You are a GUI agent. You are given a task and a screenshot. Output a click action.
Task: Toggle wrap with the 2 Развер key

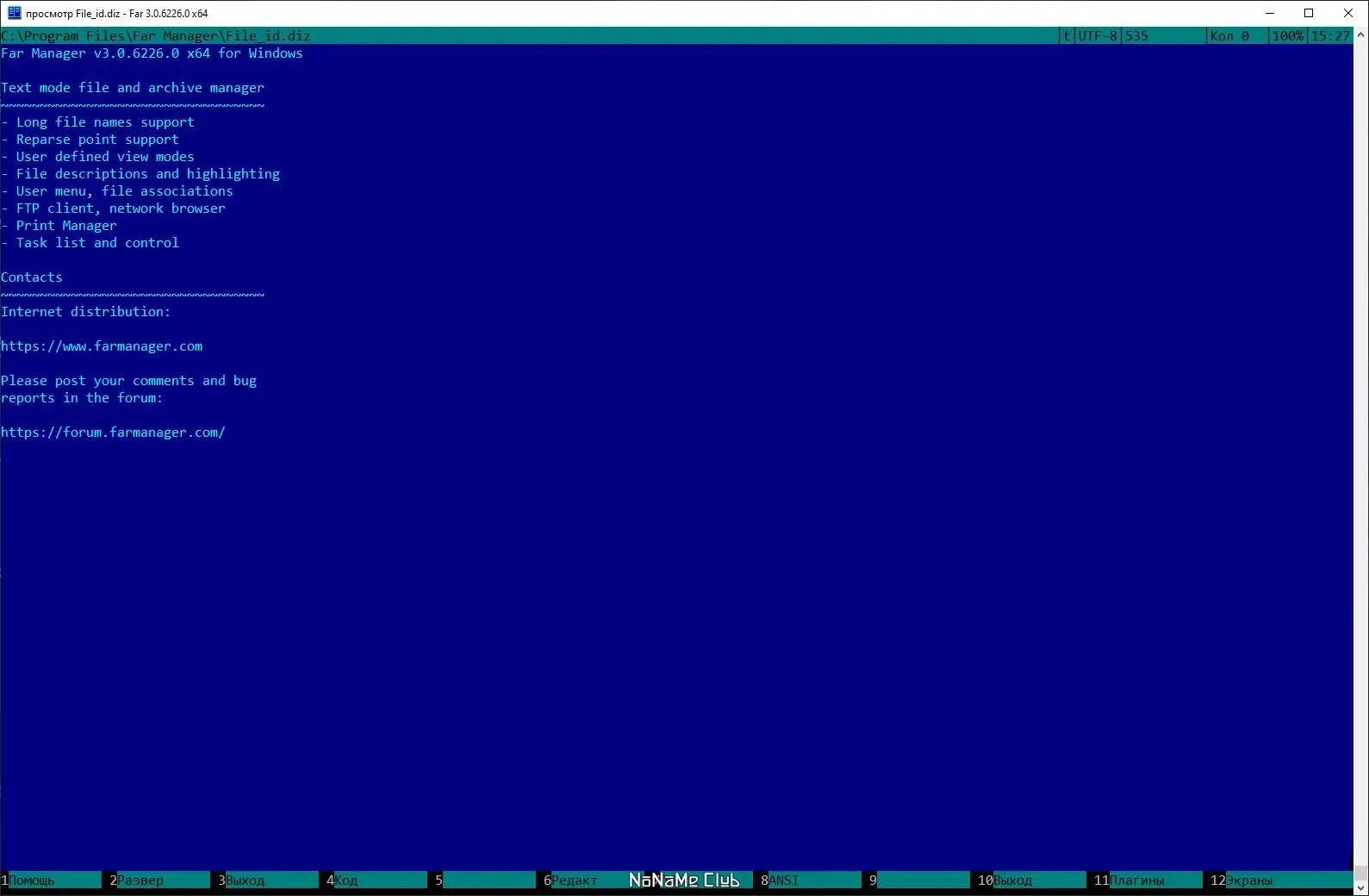tap(159, 880)
